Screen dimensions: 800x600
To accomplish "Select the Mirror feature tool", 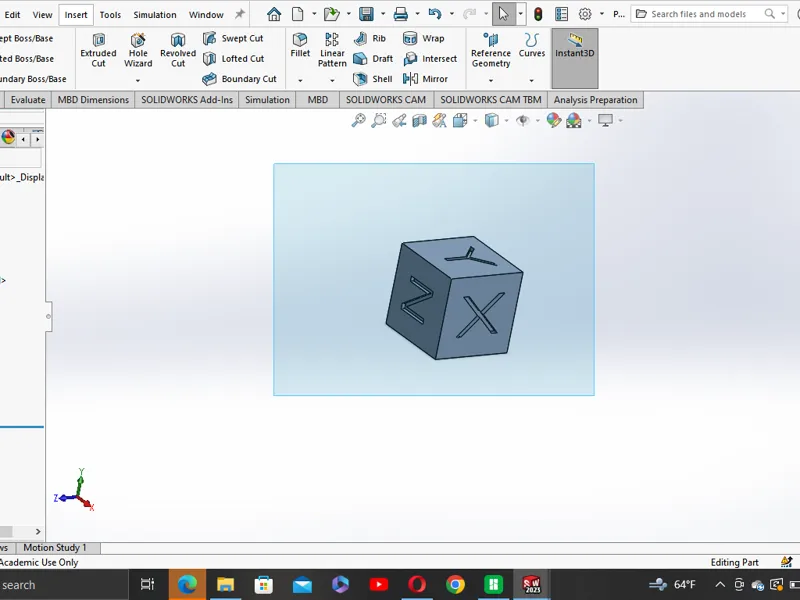I will point(425,79).
